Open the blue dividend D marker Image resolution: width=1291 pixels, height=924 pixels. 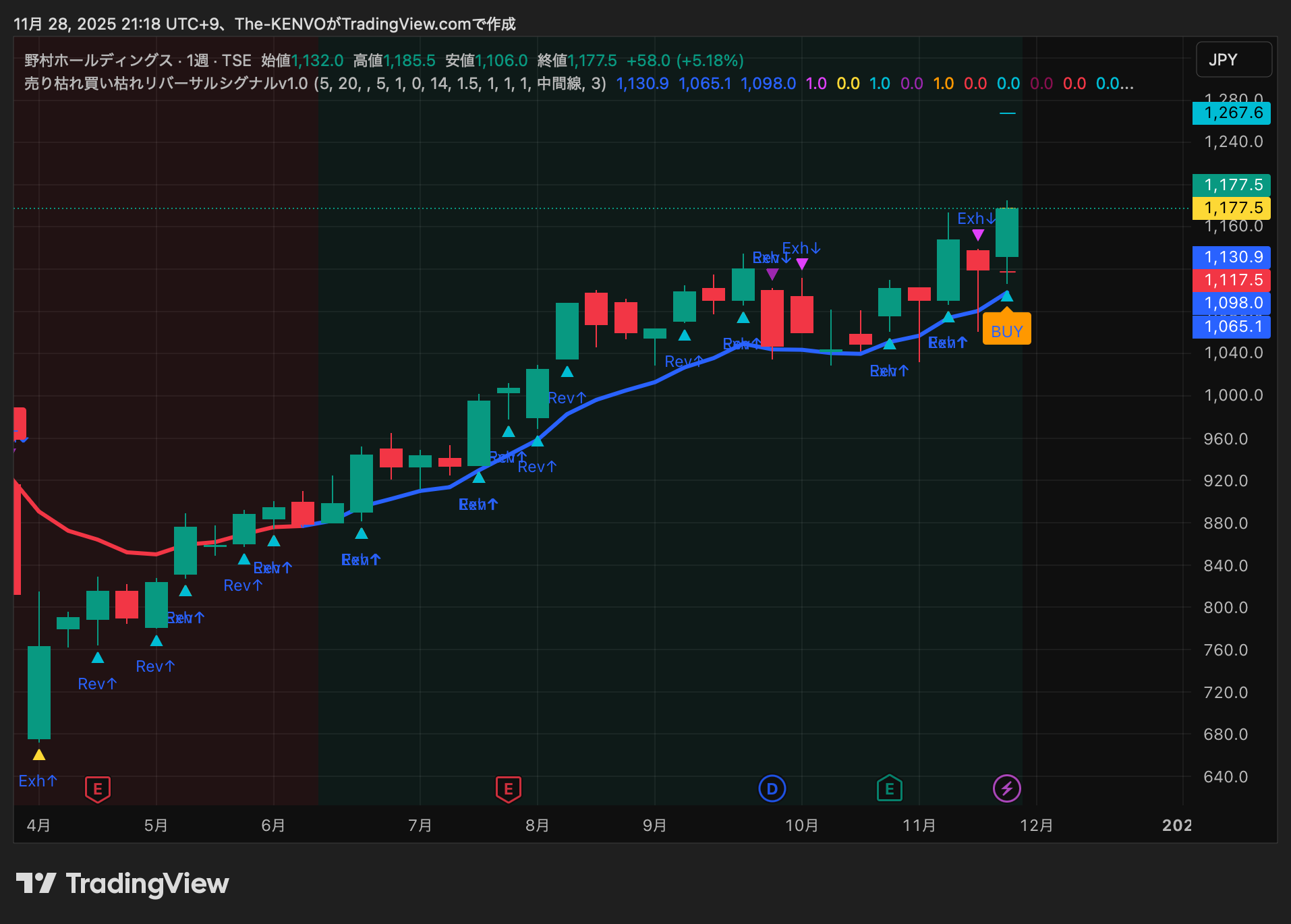pyautogui.click(x=772, y=788)
